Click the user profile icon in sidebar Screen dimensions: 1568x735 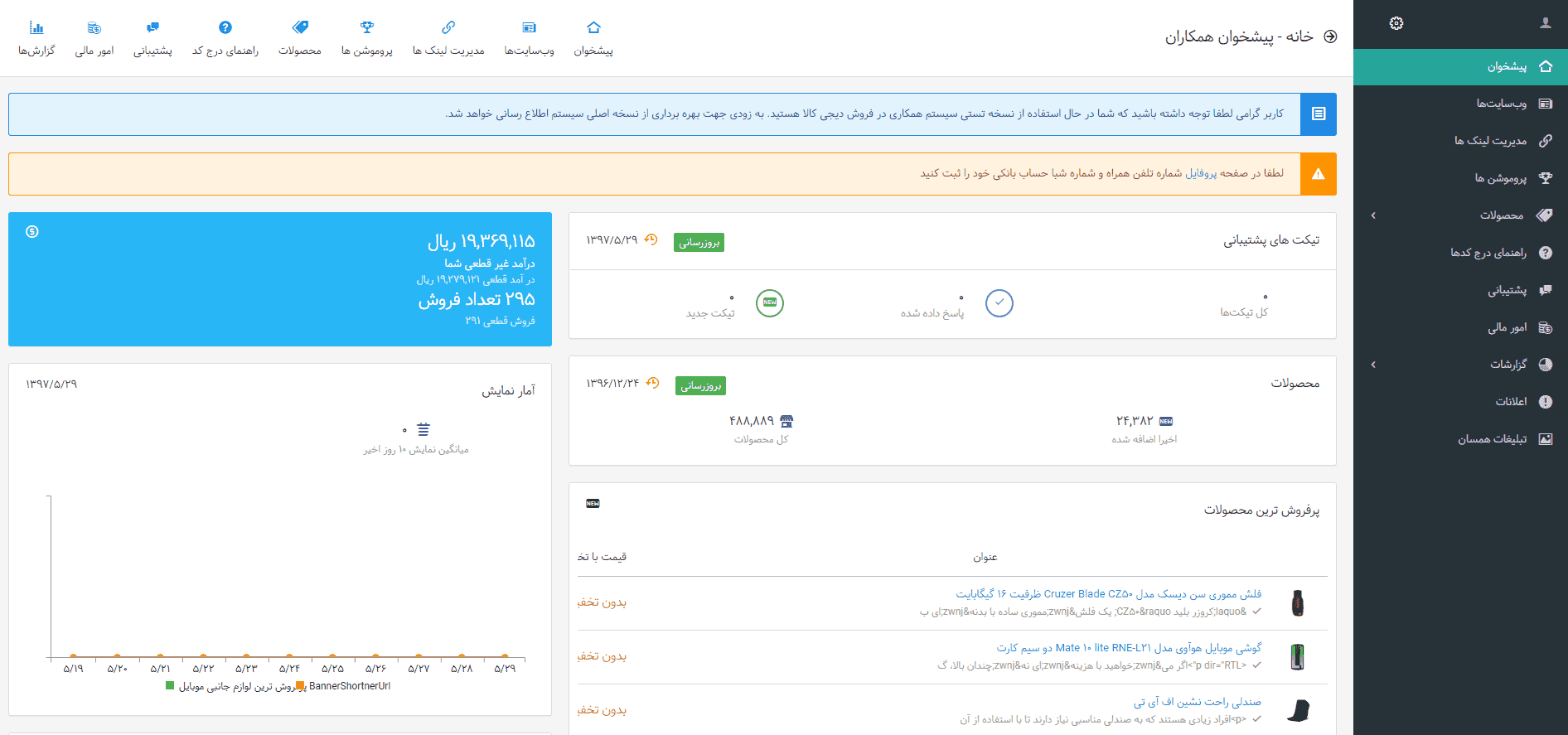click(x=1546, y=23)
